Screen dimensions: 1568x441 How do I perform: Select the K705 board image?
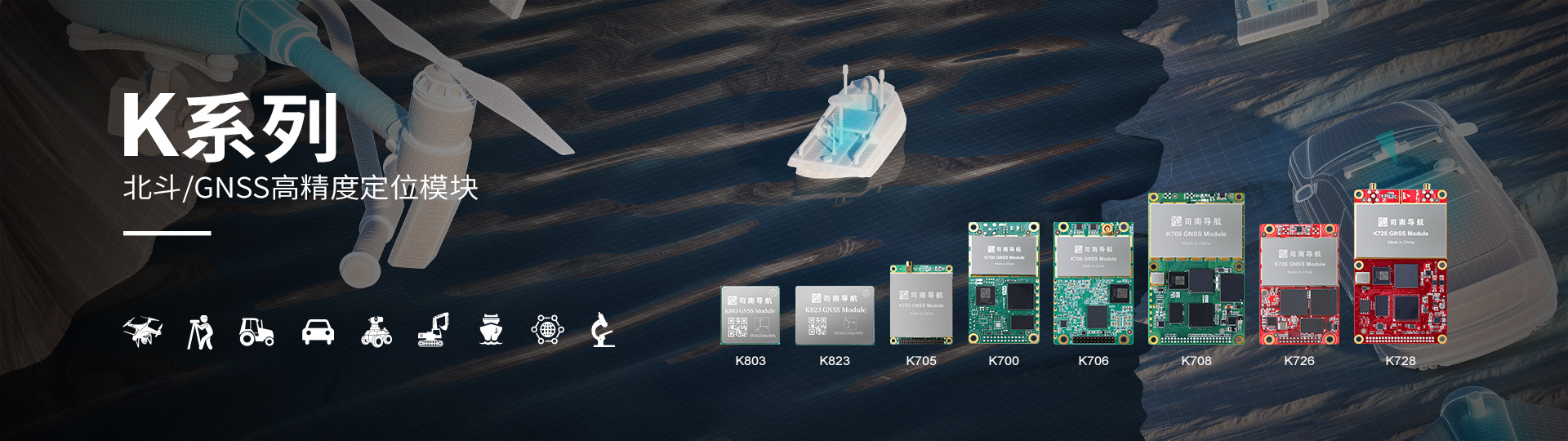point(920,304)
